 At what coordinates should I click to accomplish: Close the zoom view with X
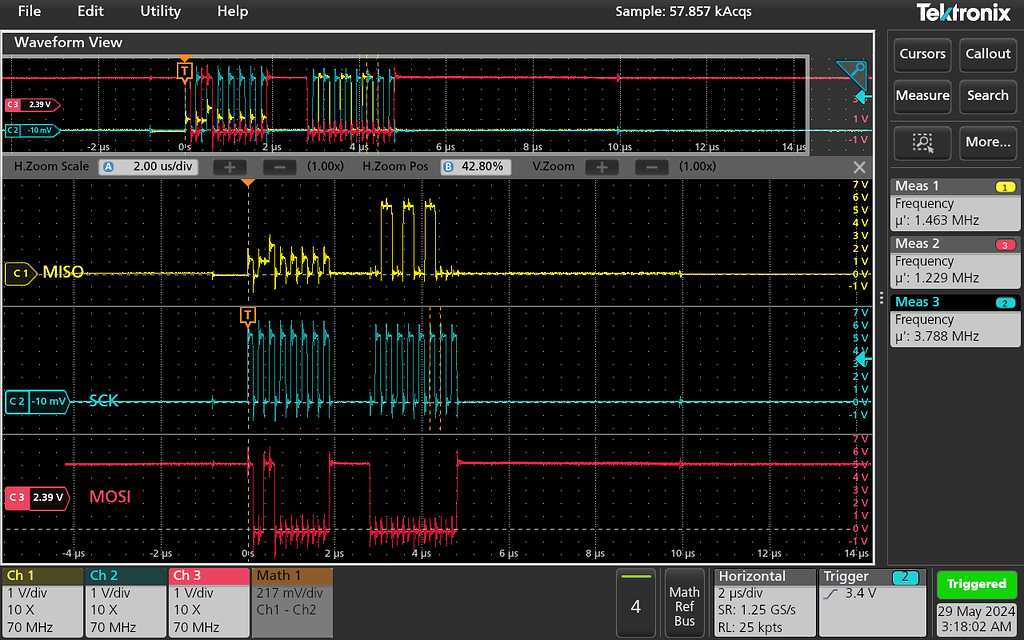pyautogui.click(x=859, y=167)
